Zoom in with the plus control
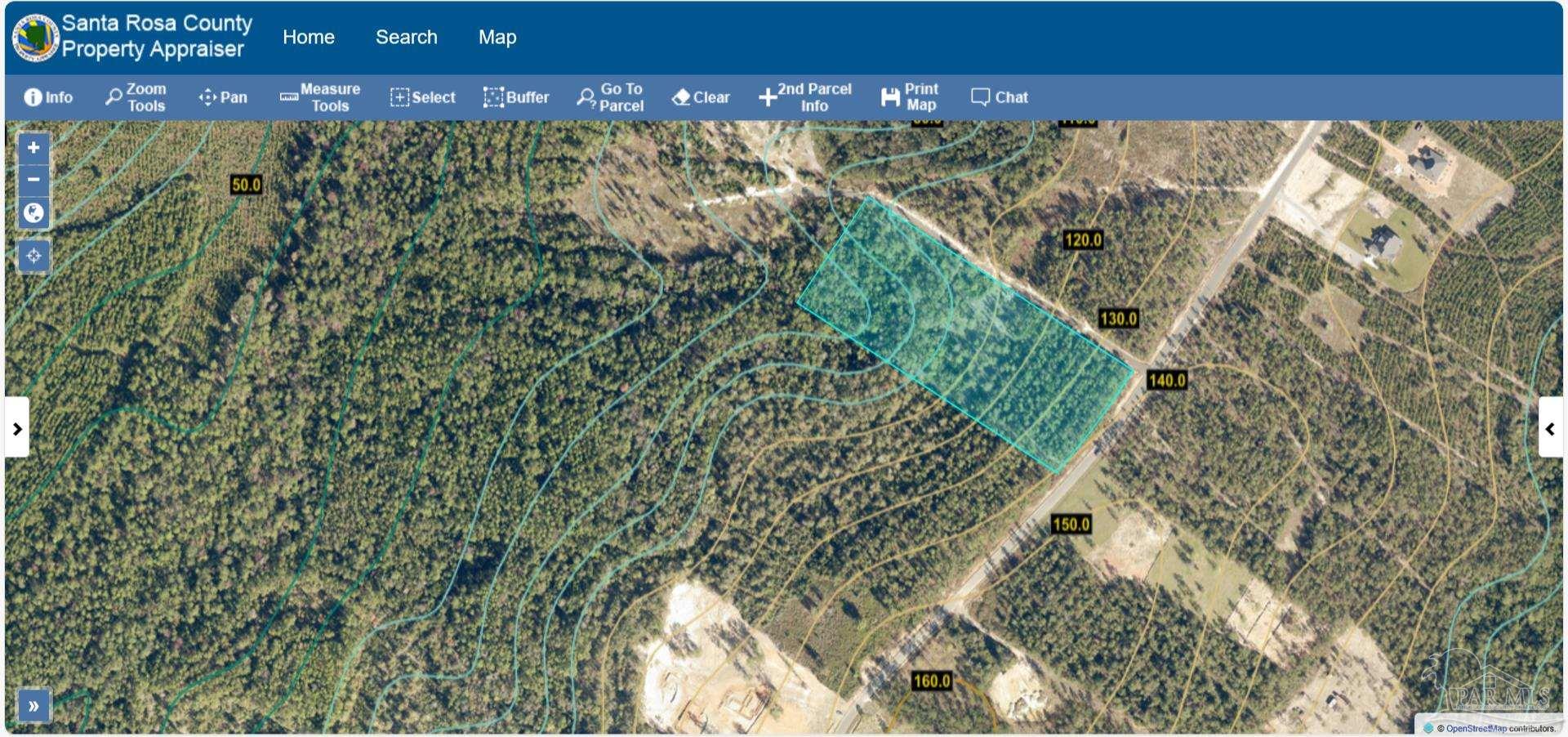 point(33,147)
